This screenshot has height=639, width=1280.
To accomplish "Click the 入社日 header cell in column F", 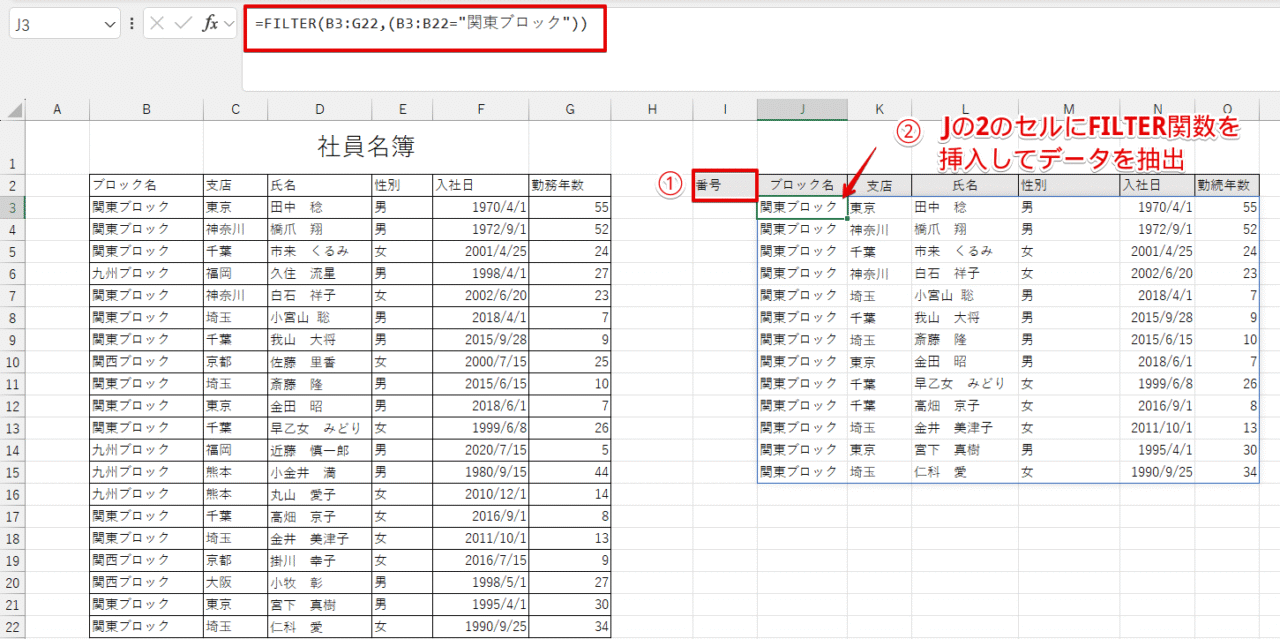I will coord(480,185).
